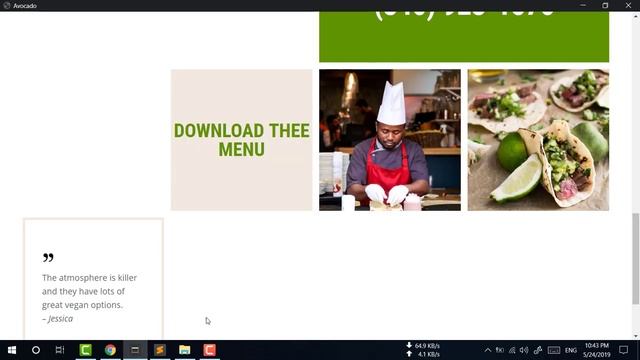Click the network speed meter in taskbar

[423, 350]
